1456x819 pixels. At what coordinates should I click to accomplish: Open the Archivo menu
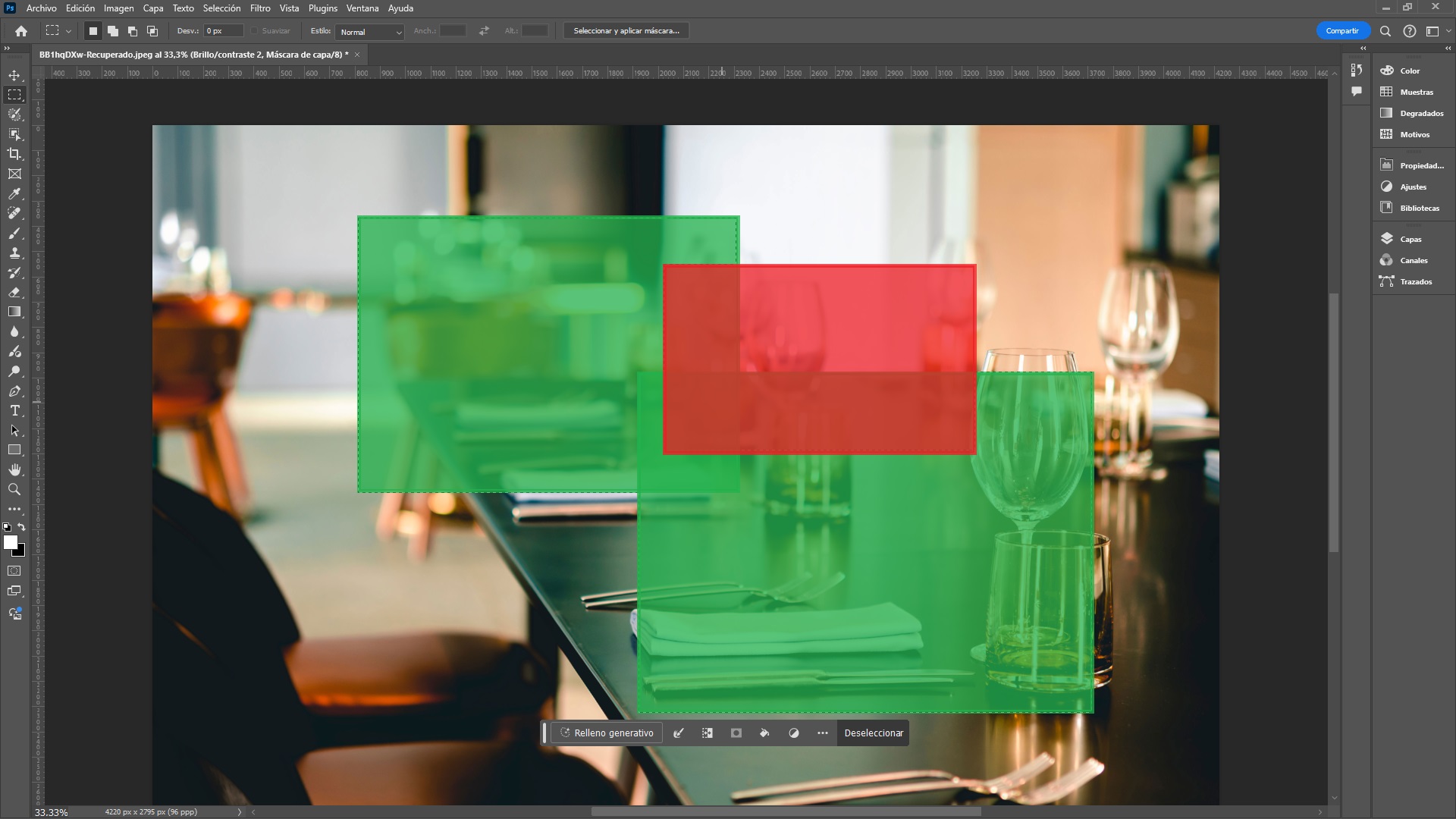[x=40, y=8]
